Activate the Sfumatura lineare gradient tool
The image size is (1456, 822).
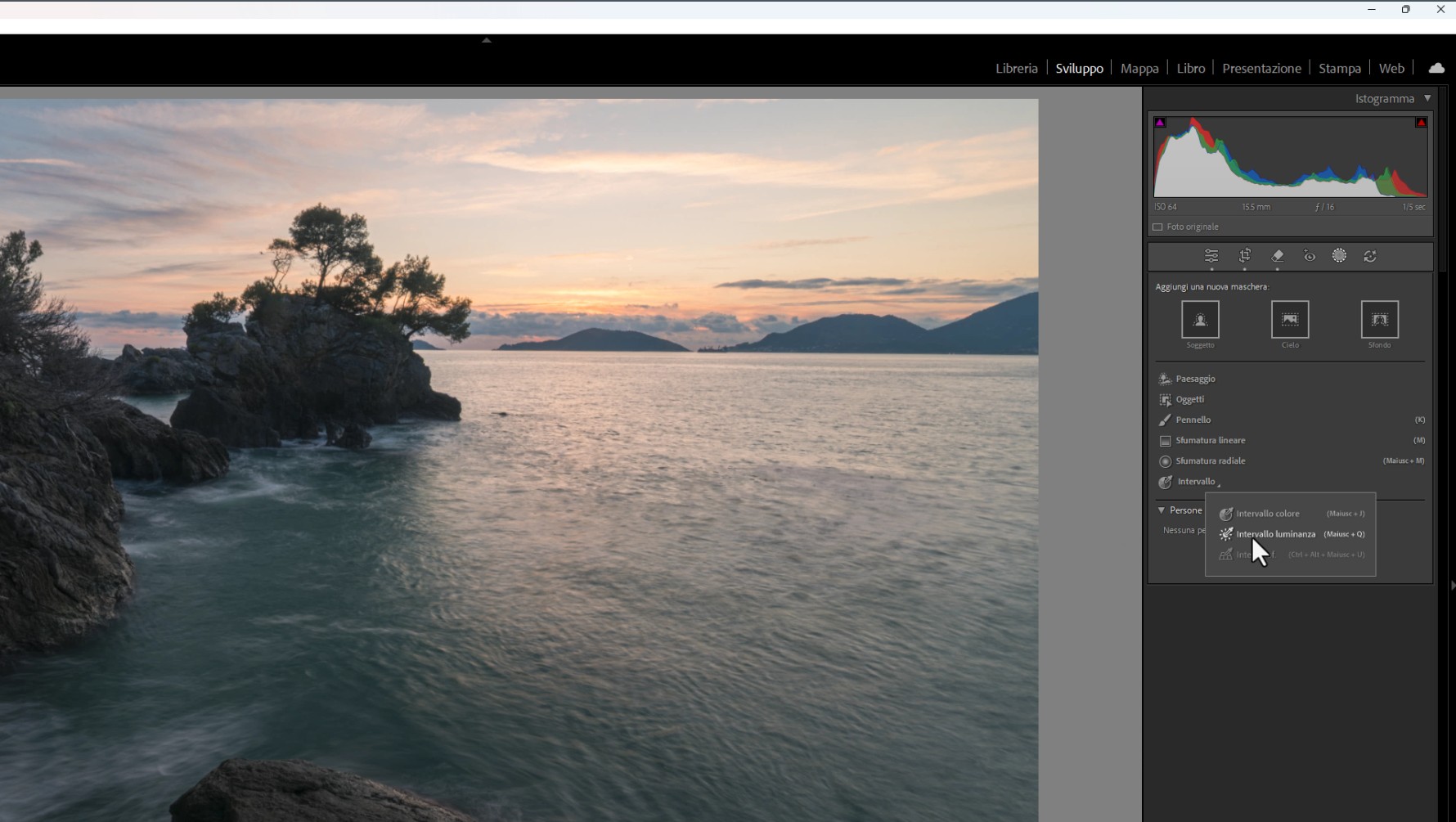[x=1209, y=440]
